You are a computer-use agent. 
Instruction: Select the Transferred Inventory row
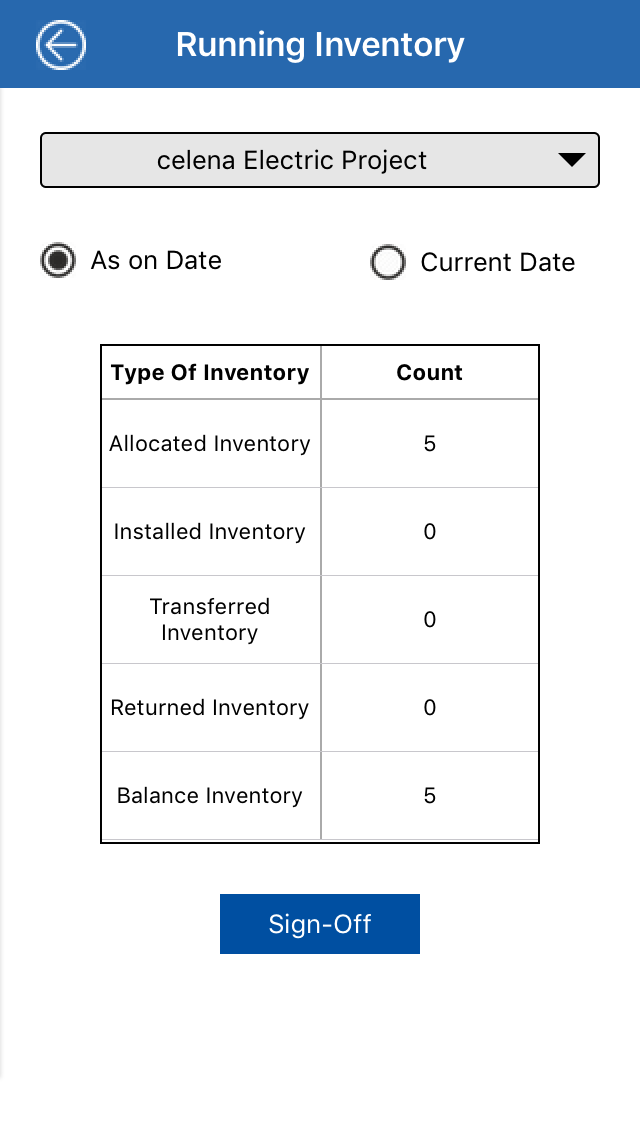tap(210, 620)
